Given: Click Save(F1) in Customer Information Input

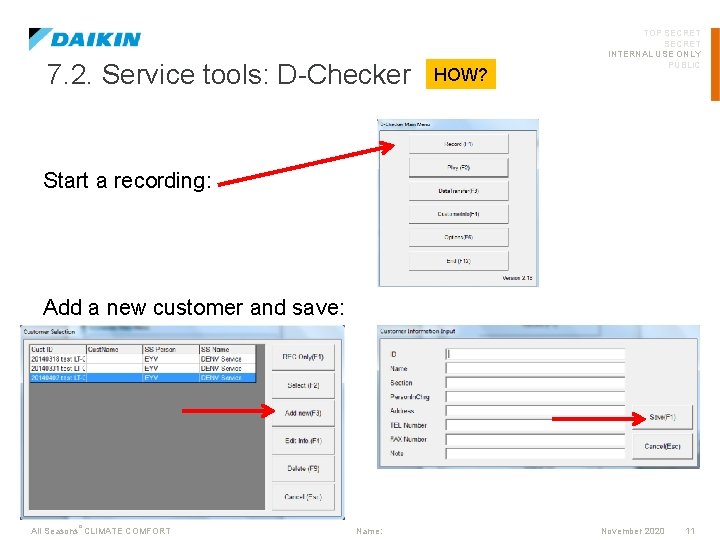Looking at the screenshot, I should point(662,417).
